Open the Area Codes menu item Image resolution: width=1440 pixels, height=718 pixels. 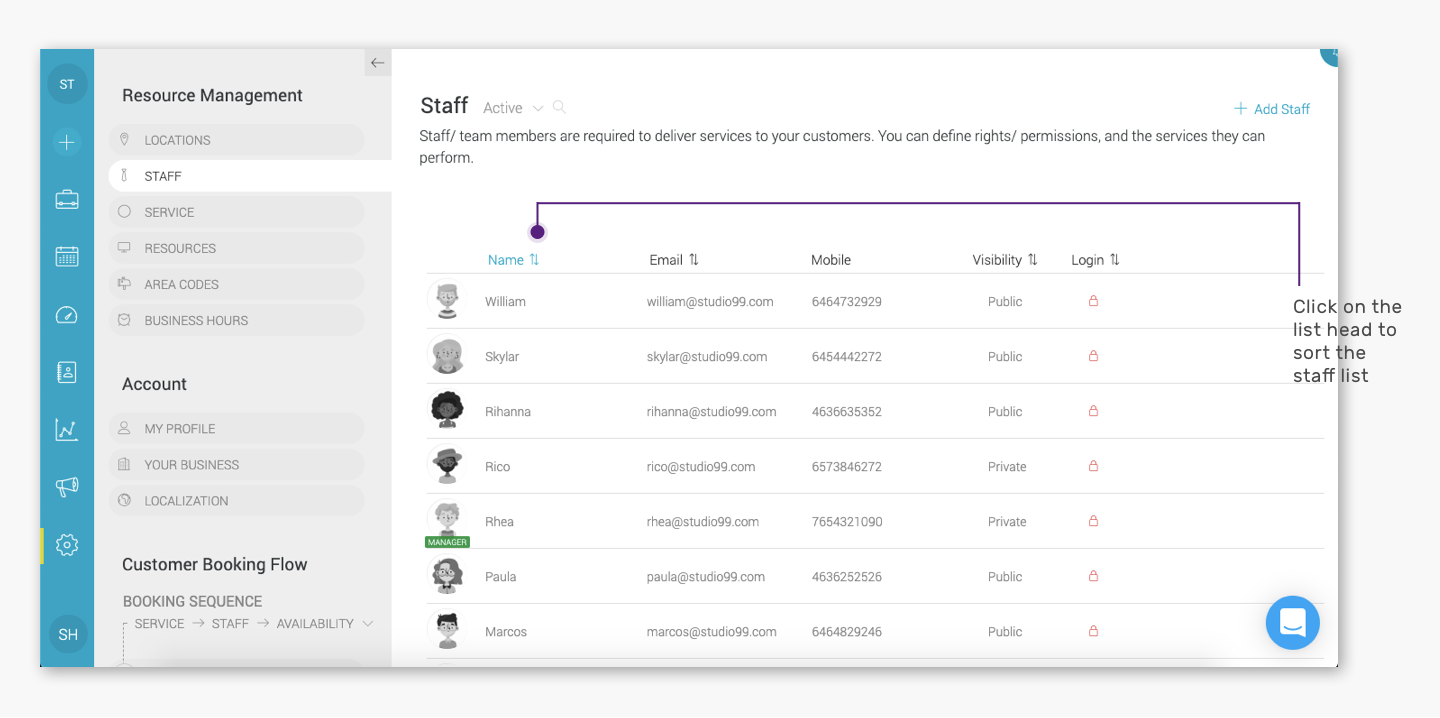coord(236,284)
